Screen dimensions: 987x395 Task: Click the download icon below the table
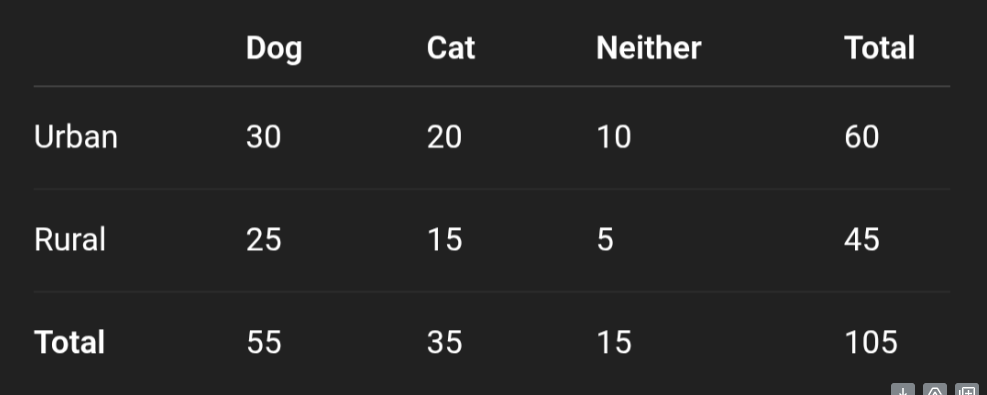click(903, 390)
